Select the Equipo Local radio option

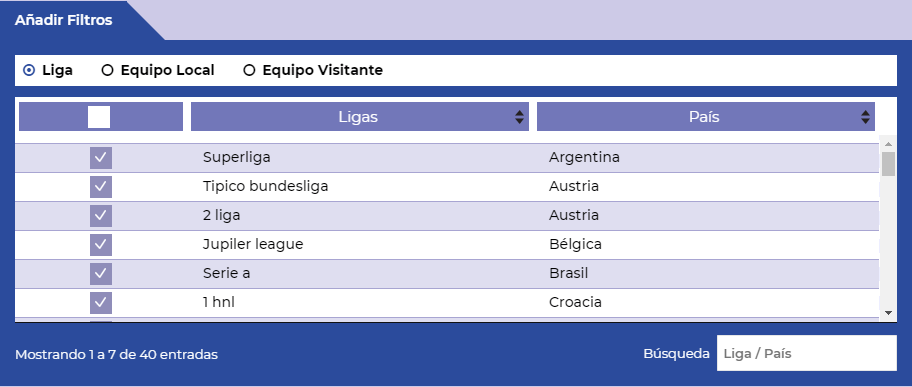click(107, 70)
